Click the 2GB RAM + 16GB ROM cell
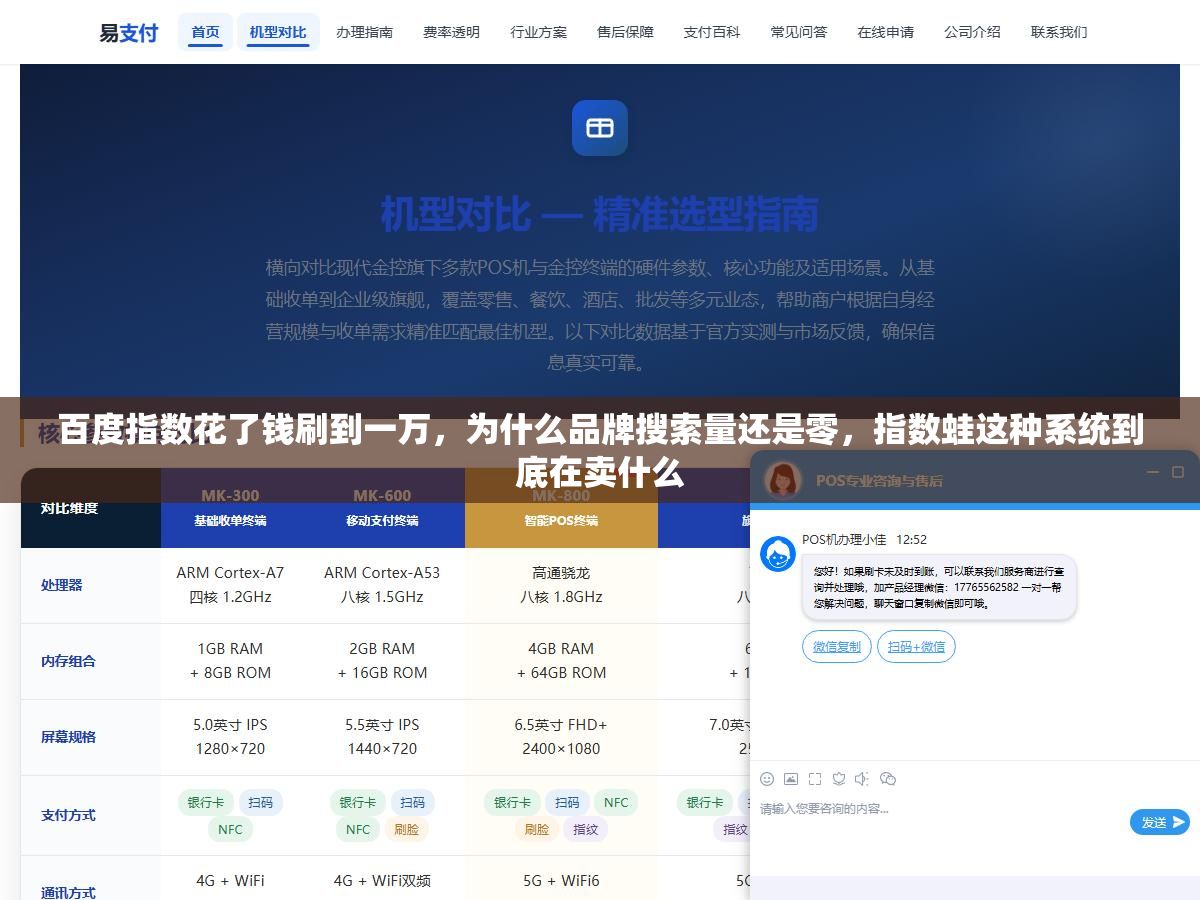This screenshot has height=900, width=1200. [382, 661]
